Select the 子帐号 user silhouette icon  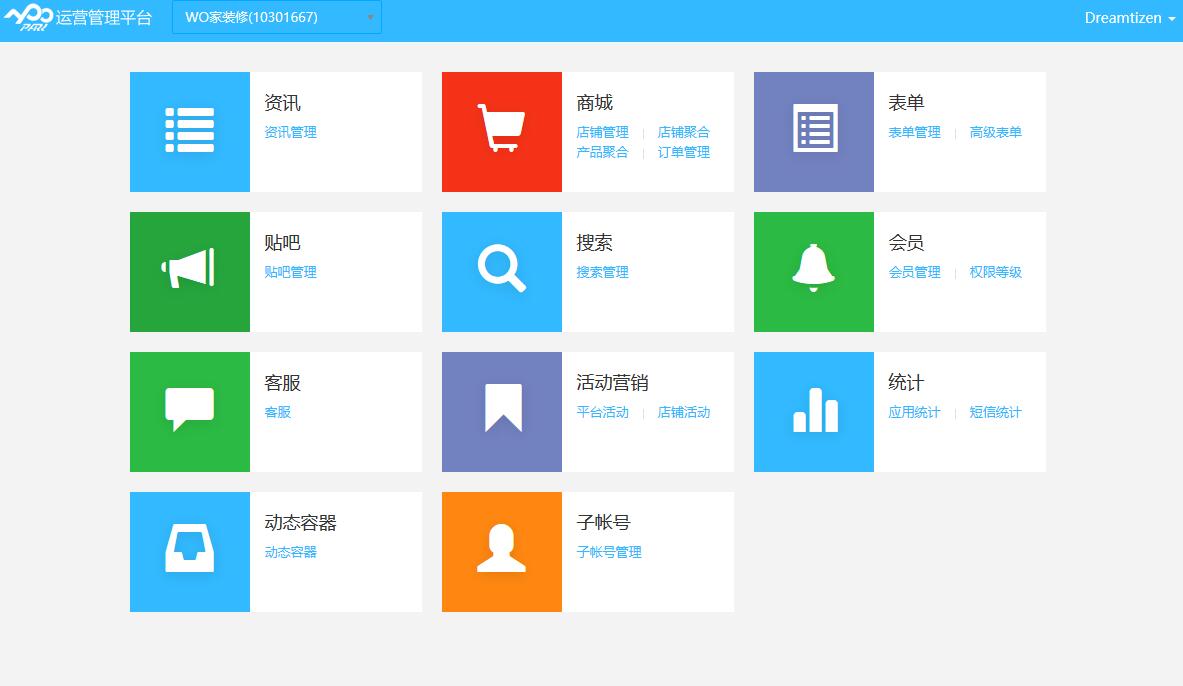pos(501,551)
